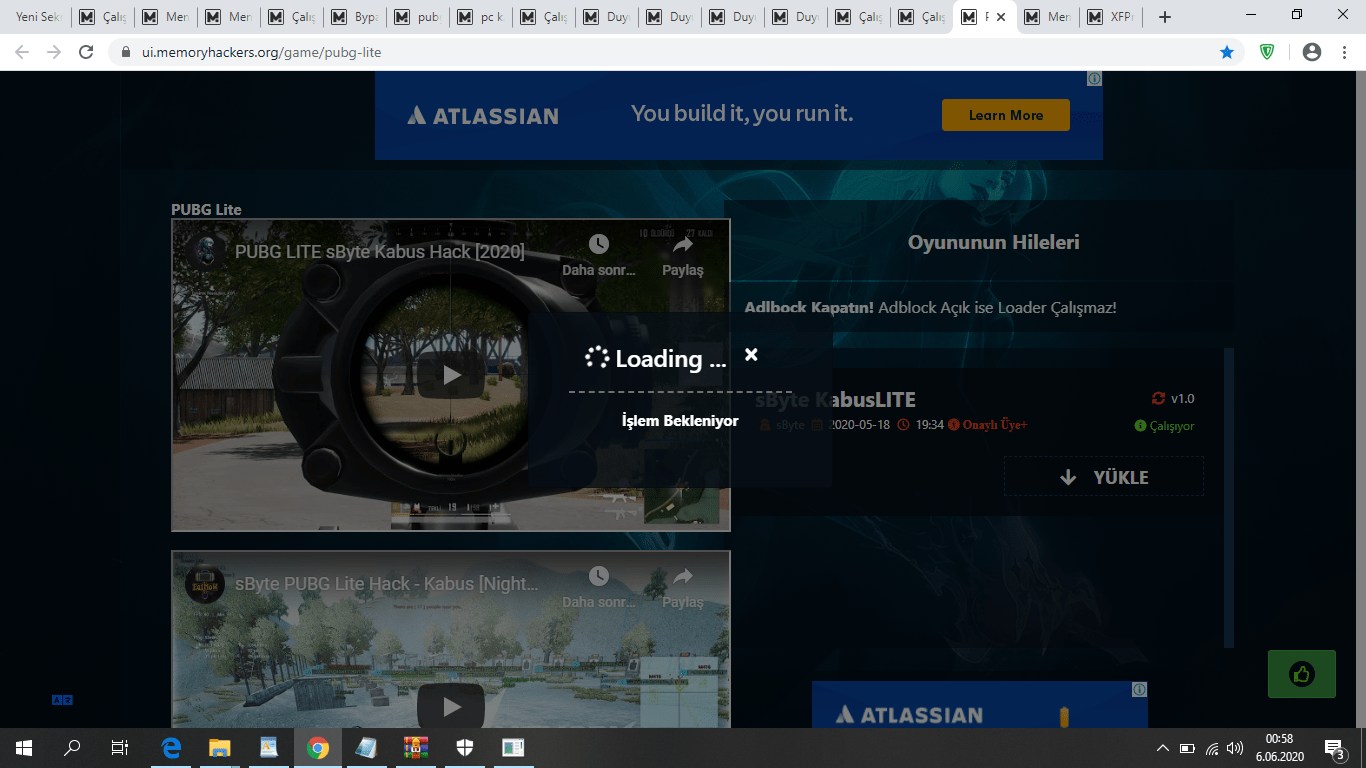The height and width of the screenshot is (768, 1366).
Task: Open the sByte PUBG Lite Hack - Kabus title
Action: 387,584
